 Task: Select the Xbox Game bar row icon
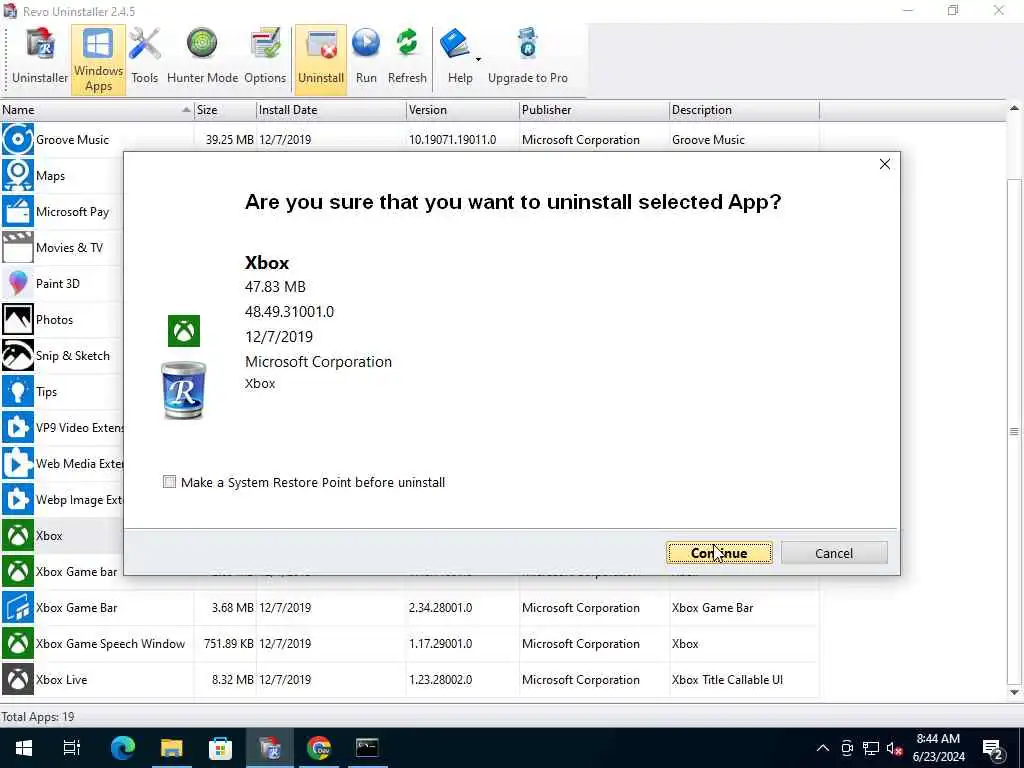[18, 571]
